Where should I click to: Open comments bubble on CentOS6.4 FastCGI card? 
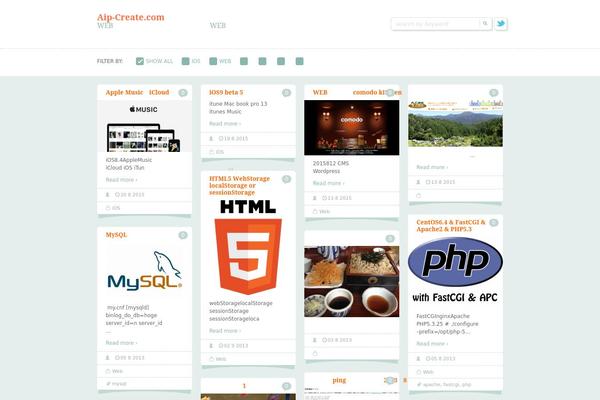click(494, 223)
